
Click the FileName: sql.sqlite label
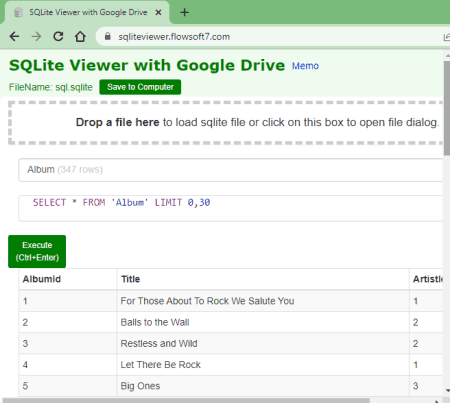coord(51,87)
